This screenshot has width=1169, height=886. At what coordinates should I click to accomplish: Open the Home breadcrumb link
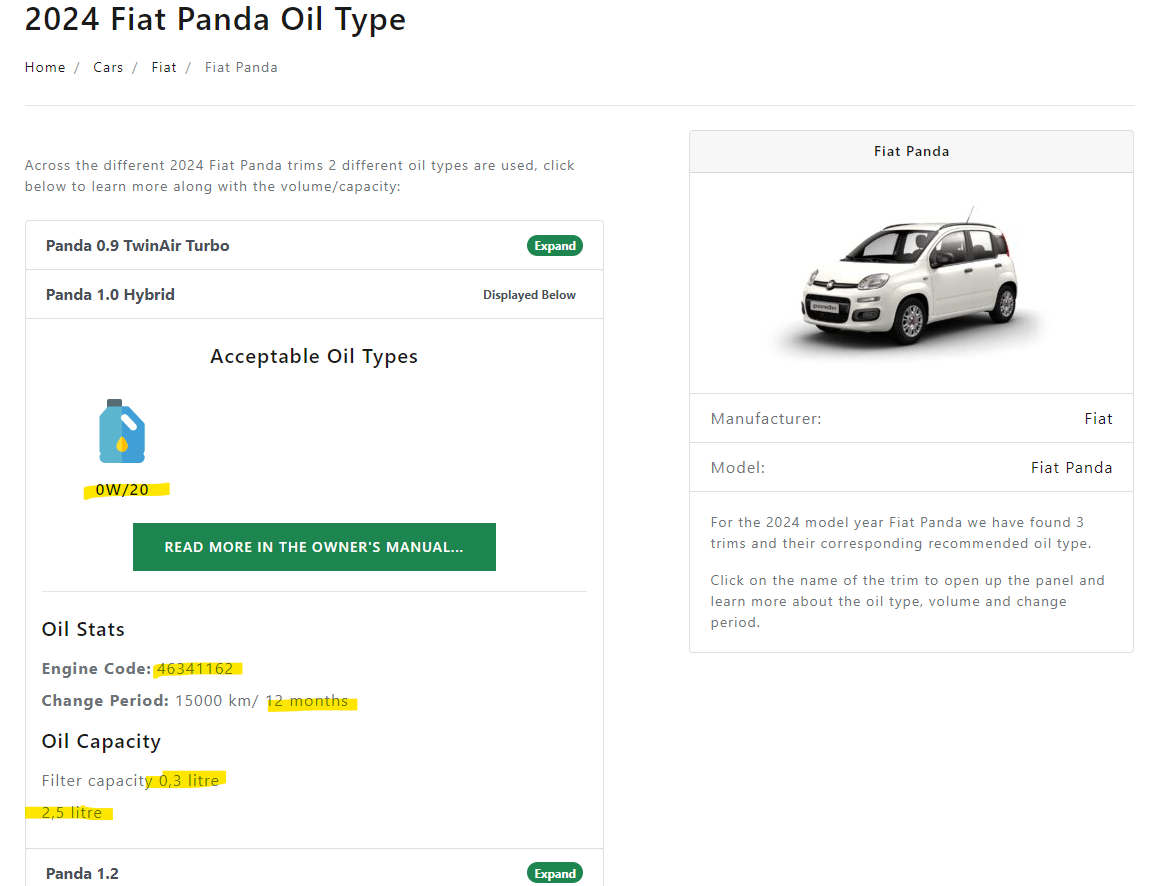point(45,67)
